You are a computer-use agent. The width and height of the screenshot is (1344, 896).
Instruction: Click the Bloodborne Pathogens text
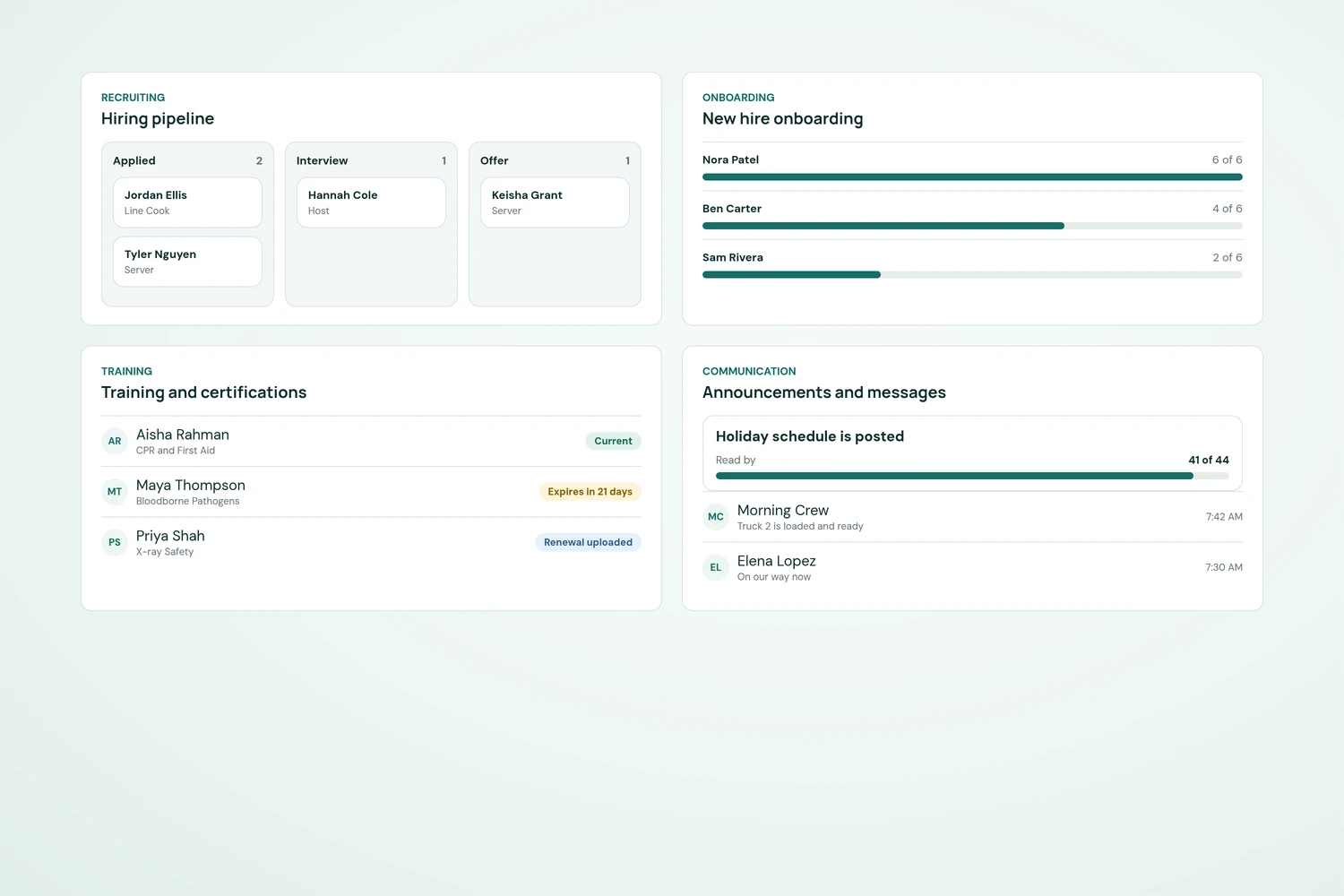coord(188,502)
